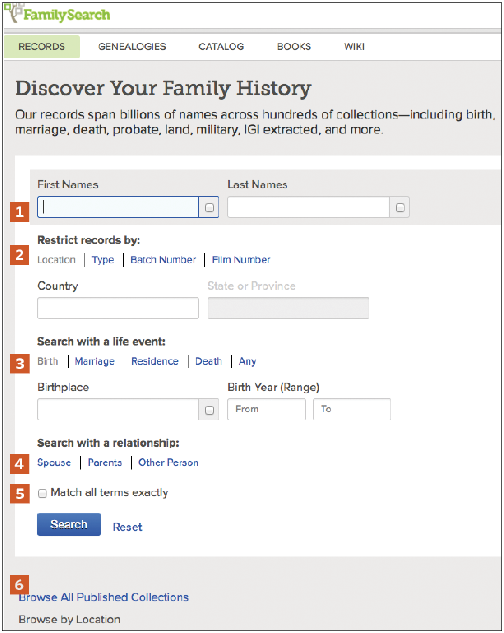Expand the Parents relationship search

105,462
